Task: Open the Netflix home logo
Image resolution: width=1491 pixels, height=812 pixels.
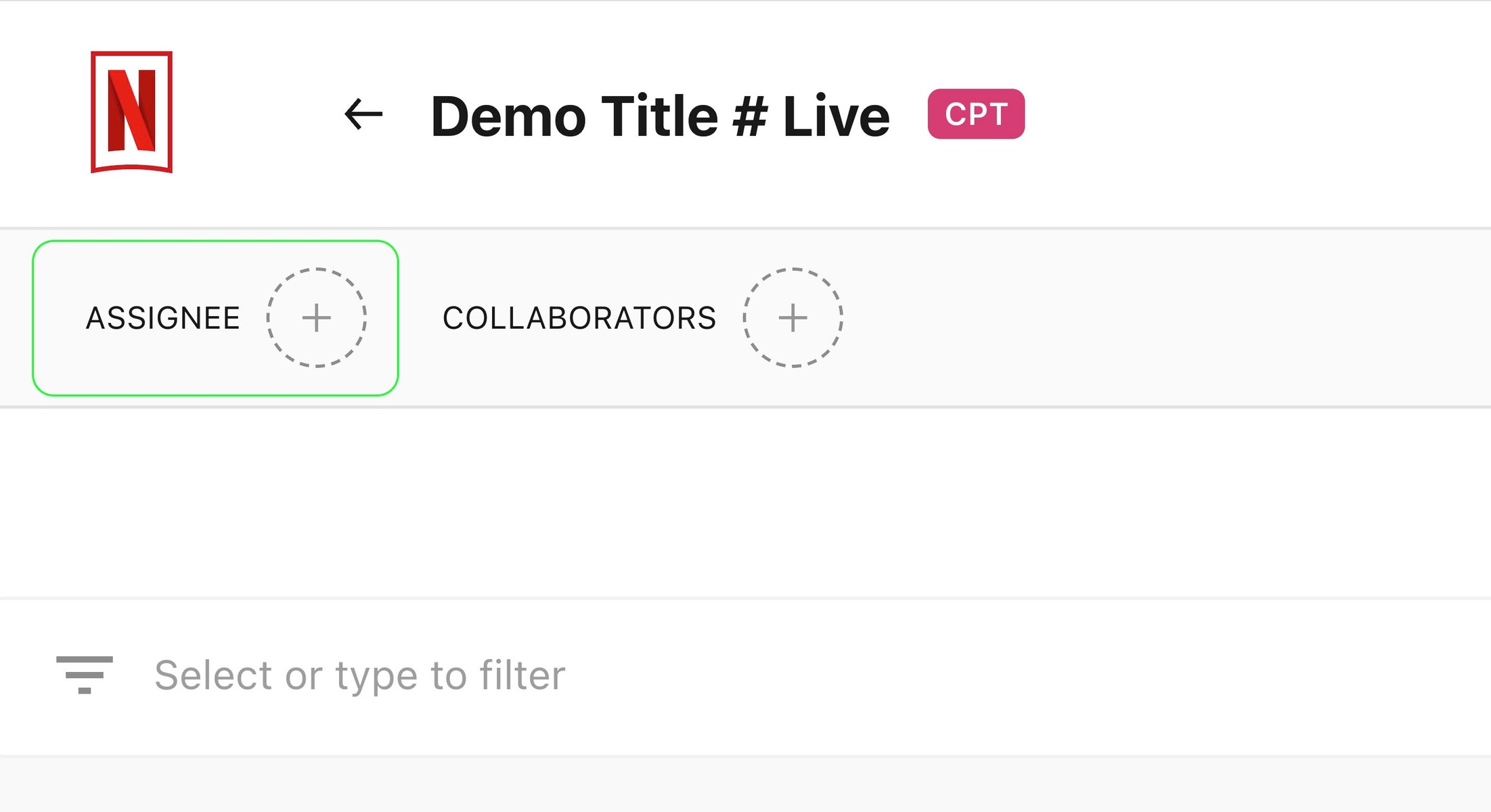Action: (x=132, y=112)
